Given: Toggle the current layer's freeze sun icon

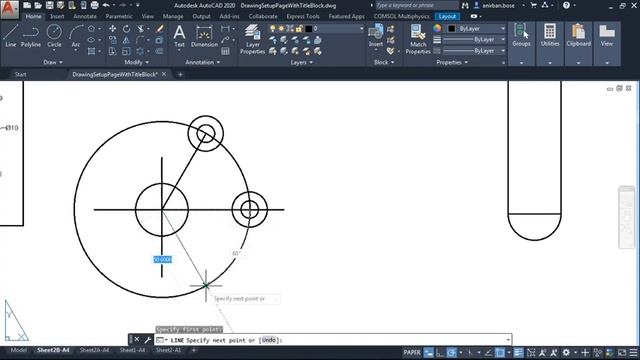Looking at the screenshot, I should click(281, 29).
